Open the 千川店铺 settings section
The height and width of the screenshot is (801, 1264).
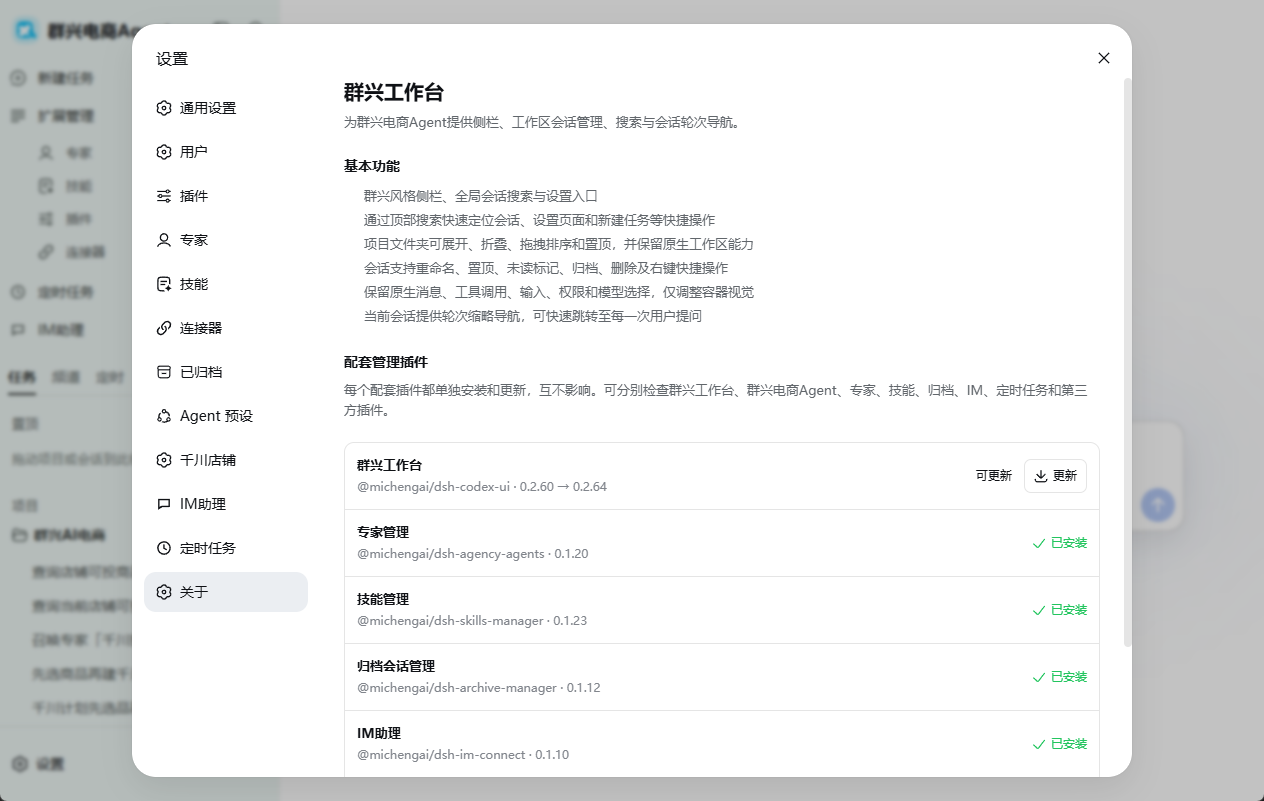pyautogui.click(x=226, y=460)
